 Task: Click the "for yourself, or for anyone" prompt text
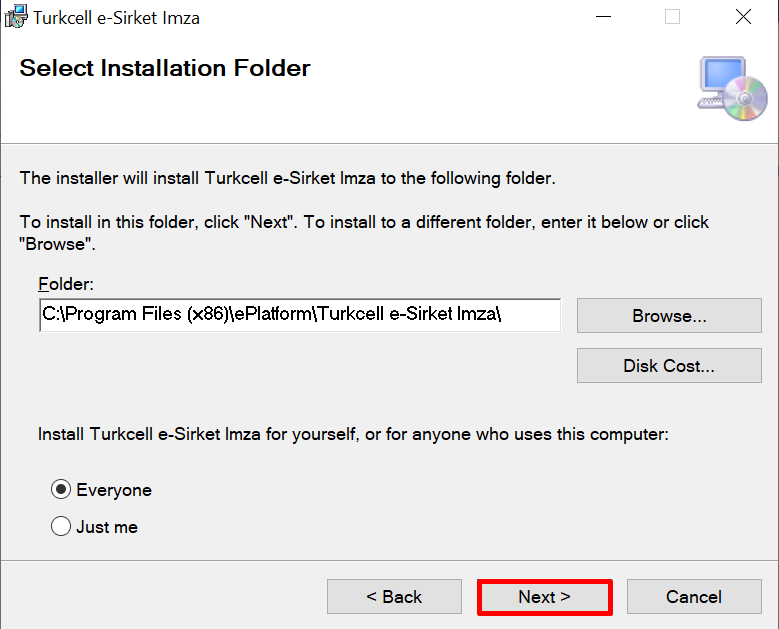click(x=353, y=434)
